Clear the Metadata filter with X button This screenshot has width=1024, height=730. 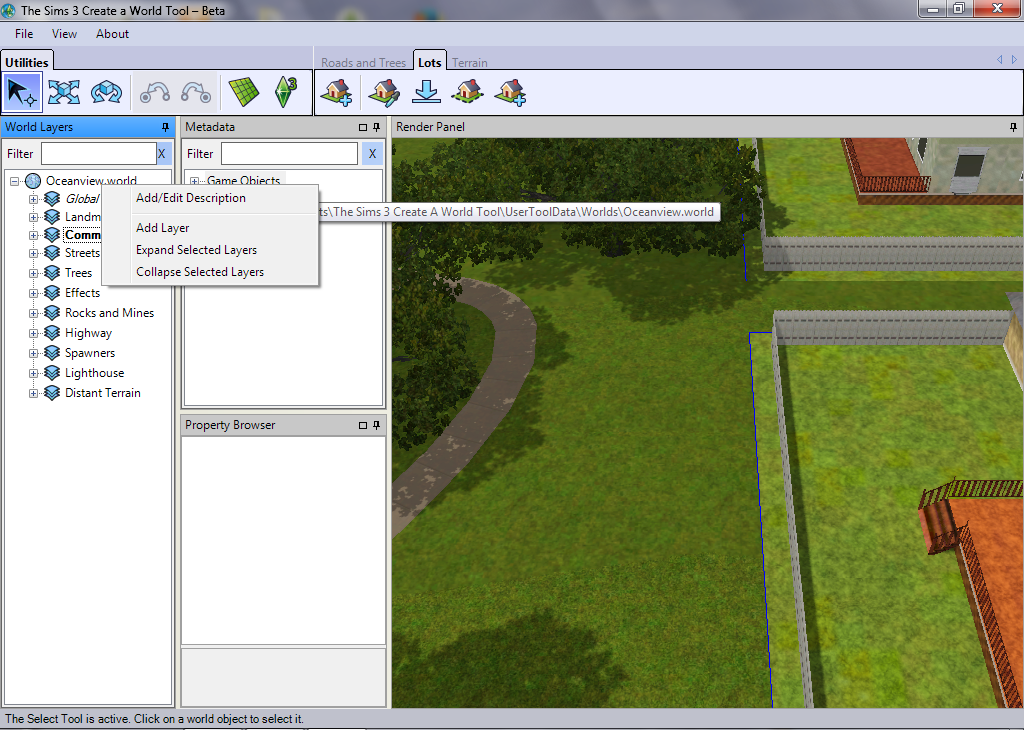[372, 154]
